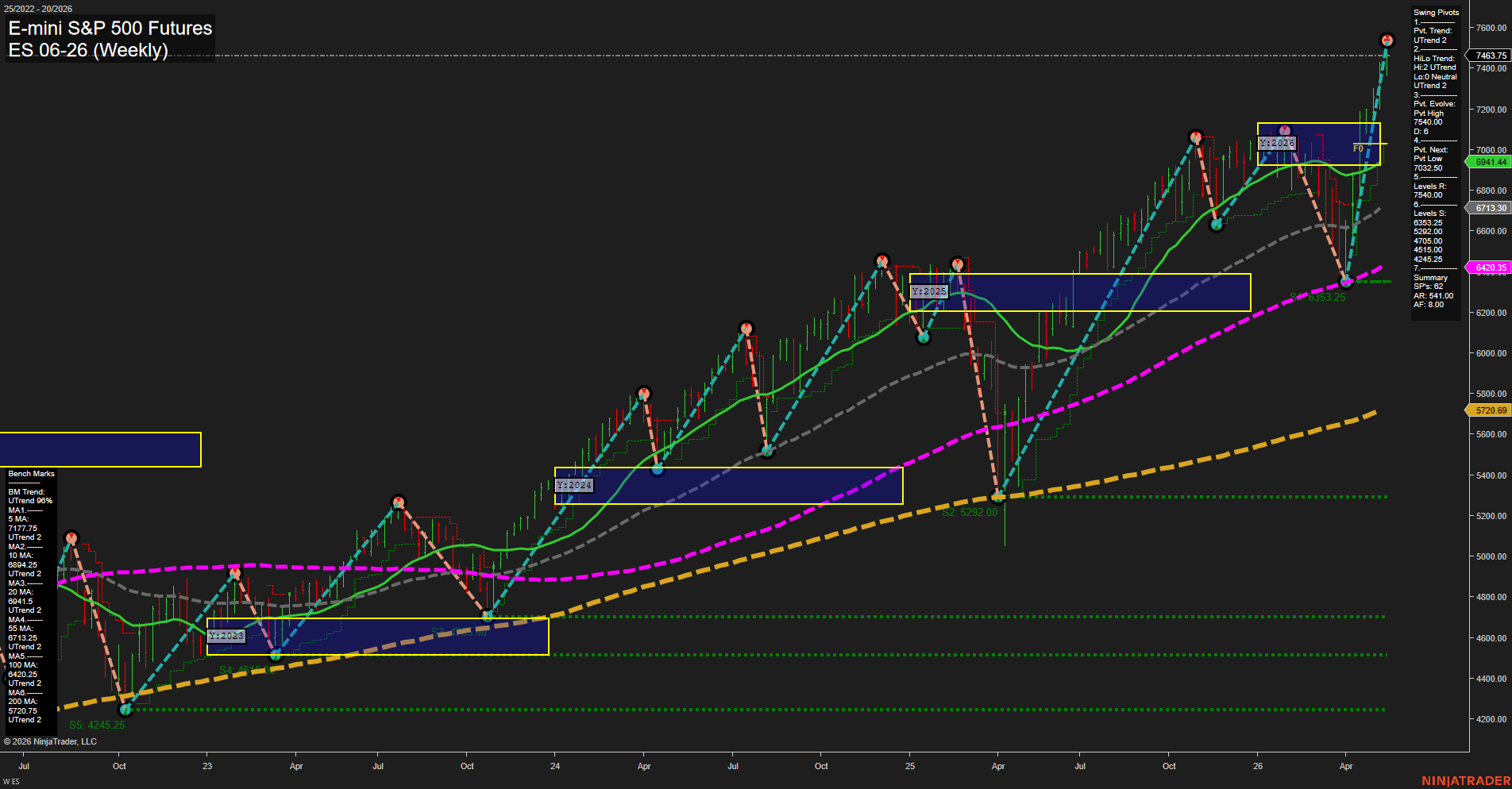Click the swing low pivot marker at October 2023
Viewport: 1512px width, 789px height.
[488, 615]
